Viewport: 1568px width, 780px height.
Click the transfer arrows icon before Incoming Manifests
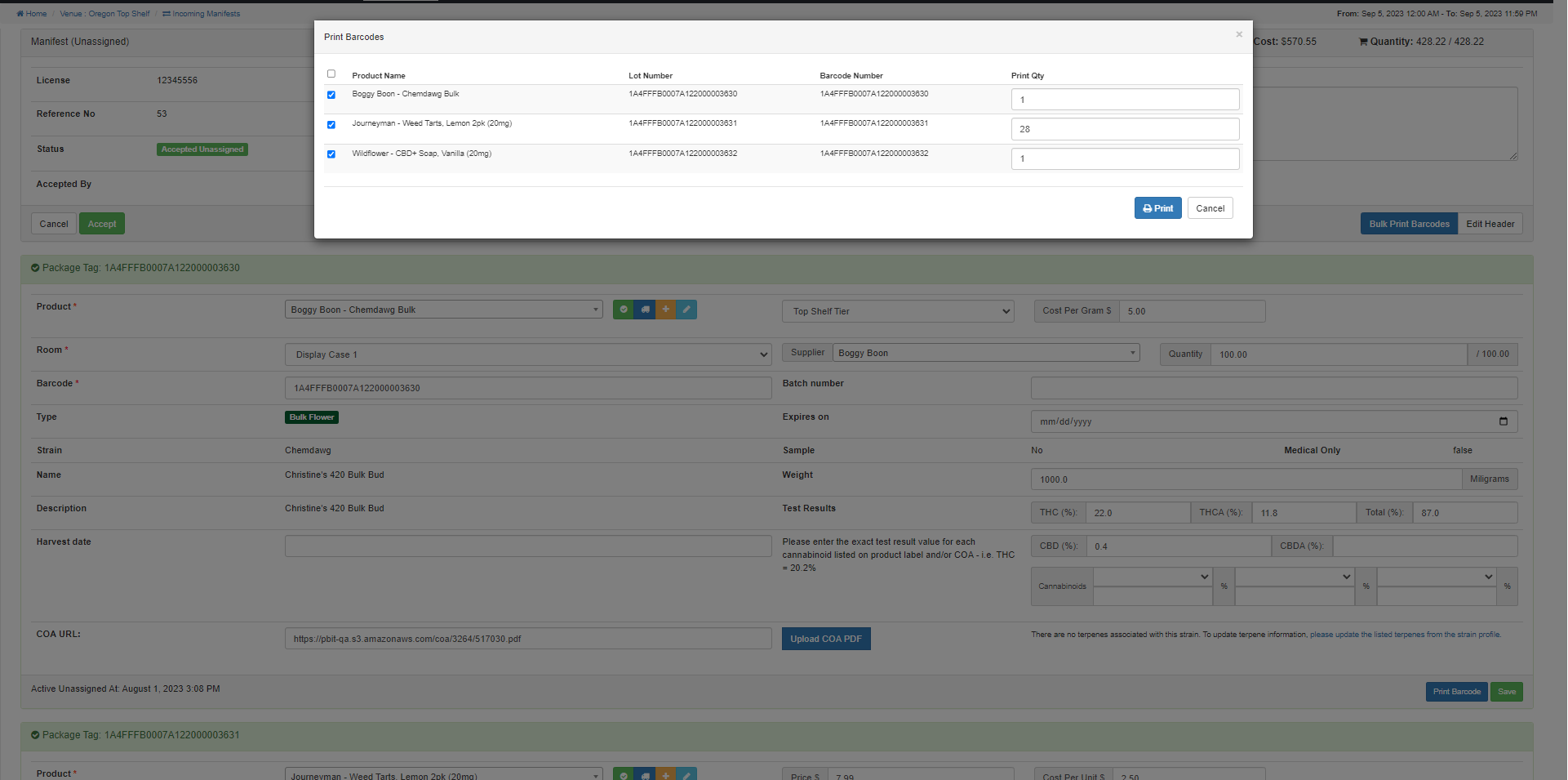coord(167,14)
